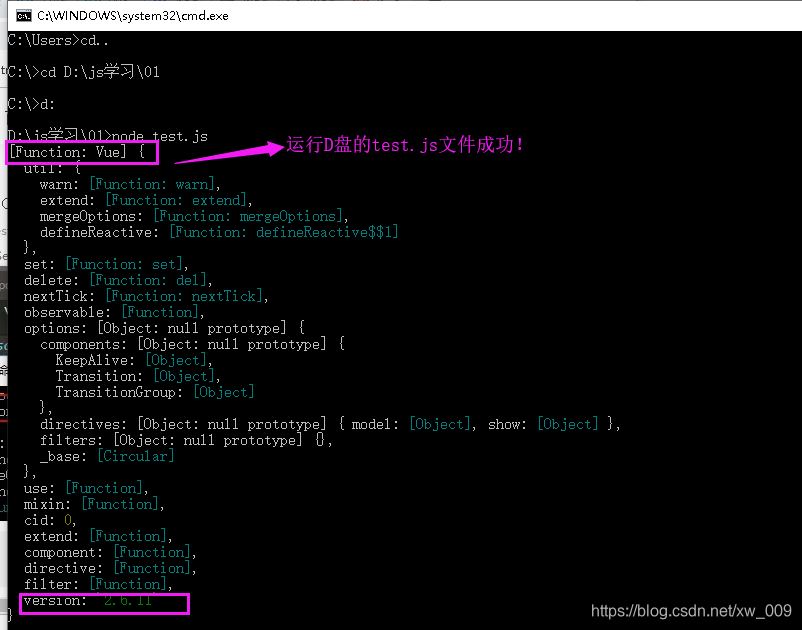Viewport: 802px width, 630px height.
Task: Click the 'directives:' output line
Action: click(x=330, y=424)
